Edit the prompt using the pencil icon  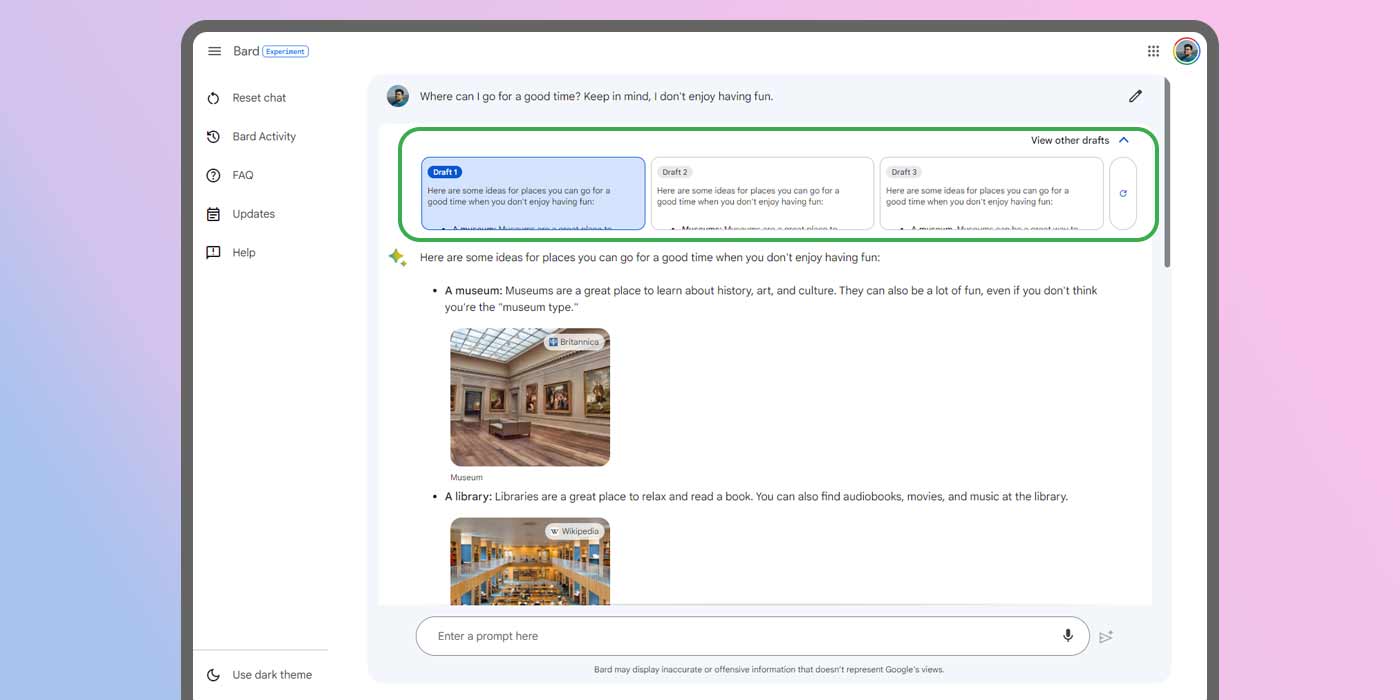1135,95
